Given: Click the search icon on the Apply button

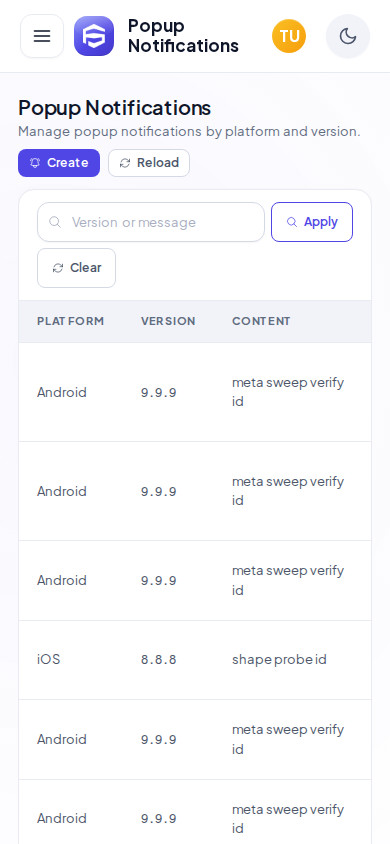Looking at the screenshot, I should point(292,222).
